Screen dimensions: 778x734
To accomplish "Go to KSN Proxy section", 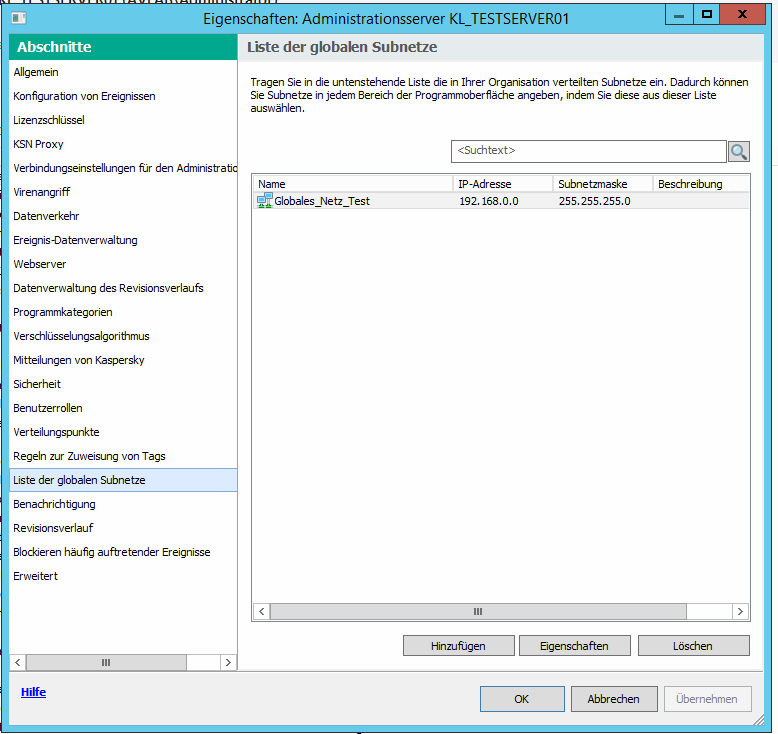I will point(38,144).
